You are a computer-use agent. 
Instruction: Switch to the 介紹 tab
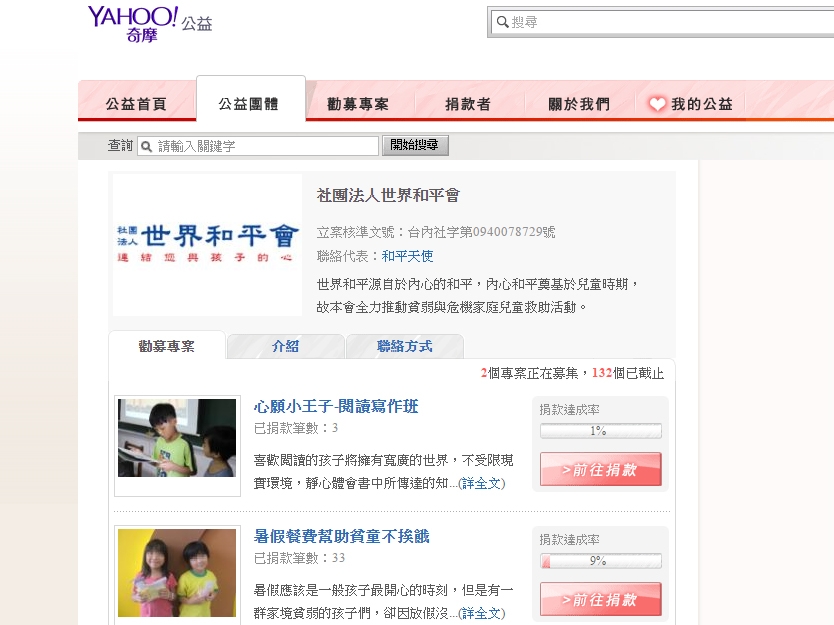[286, 346]
